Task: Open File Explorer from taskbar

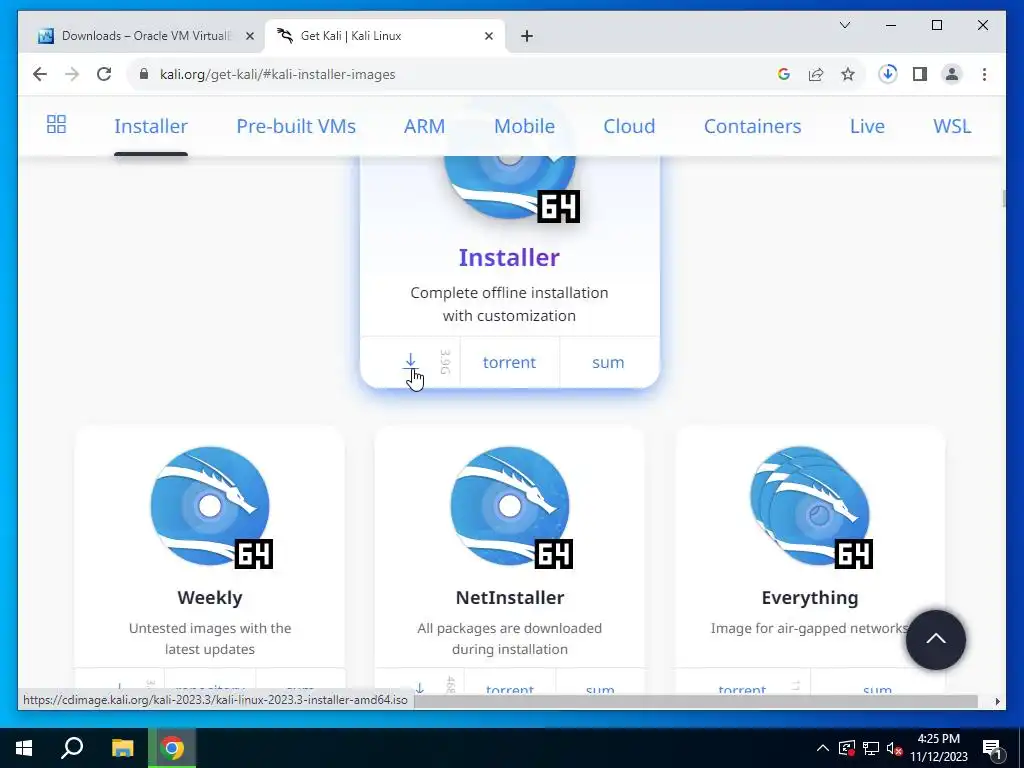Action: (x=122, y=748)
